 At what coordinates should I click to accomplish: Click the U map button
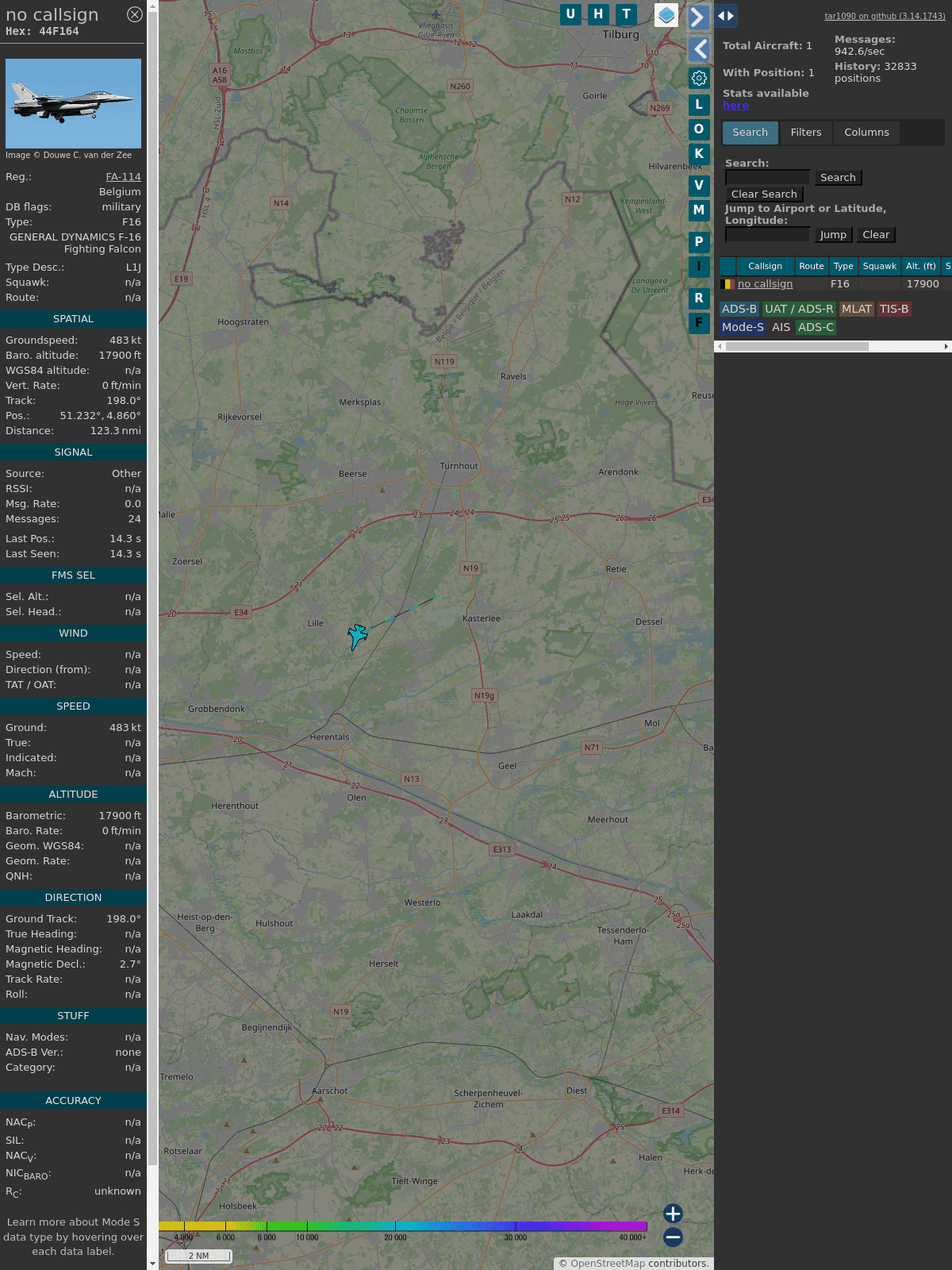570,14
